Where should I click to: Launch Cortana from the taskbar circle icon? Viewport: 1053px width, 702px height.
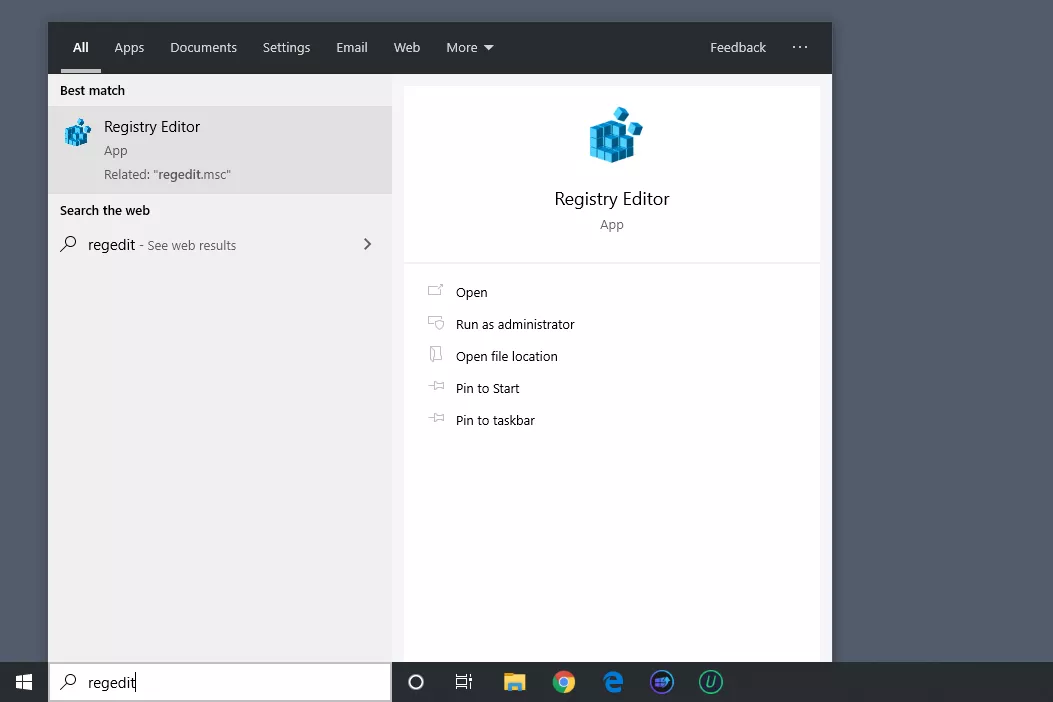[x=416, y=683]
